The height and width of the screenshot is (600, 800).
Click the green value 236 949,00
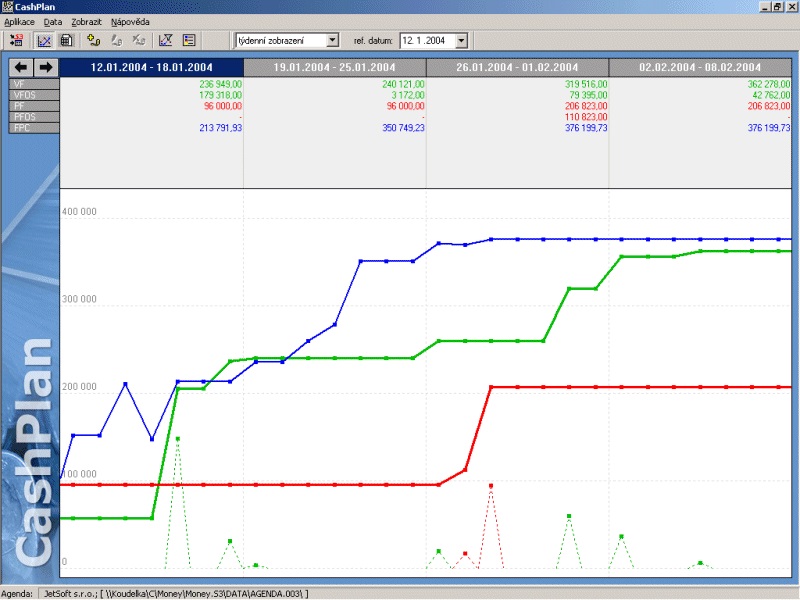coord(220,84)
